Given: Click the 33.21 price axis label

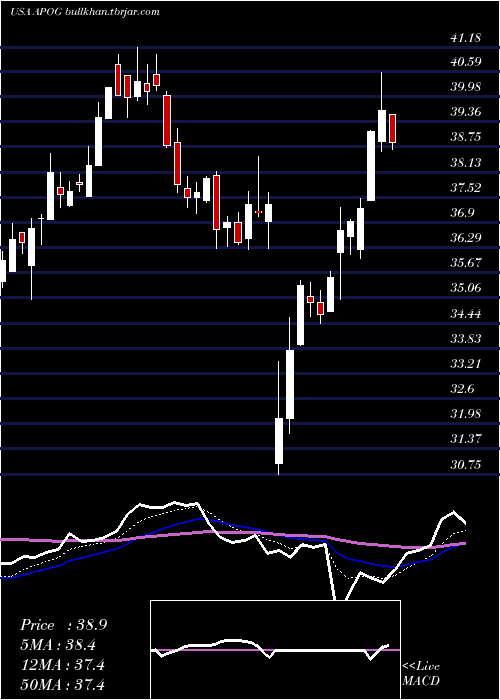Looking at the screenshot, I should point(466,363).
